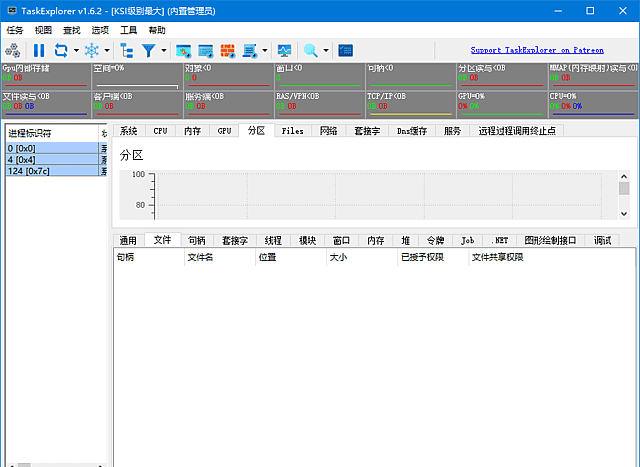The width and height of the screenshot is (640, 467).
Task: Open the 堆 process tab
Action: click(405, 240)
